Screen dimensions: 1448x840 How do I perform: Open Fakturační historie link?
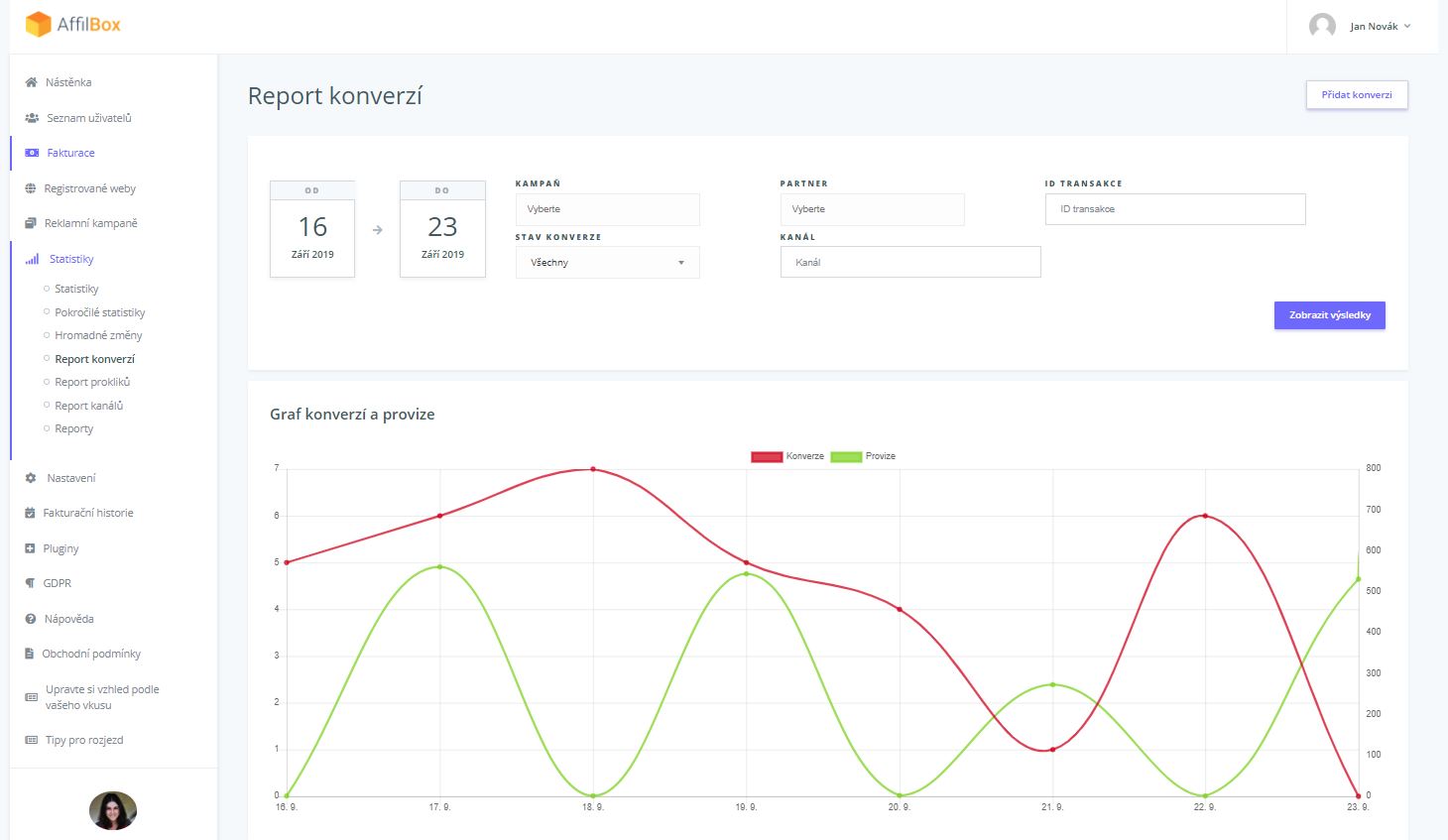(x=88, y=513)
